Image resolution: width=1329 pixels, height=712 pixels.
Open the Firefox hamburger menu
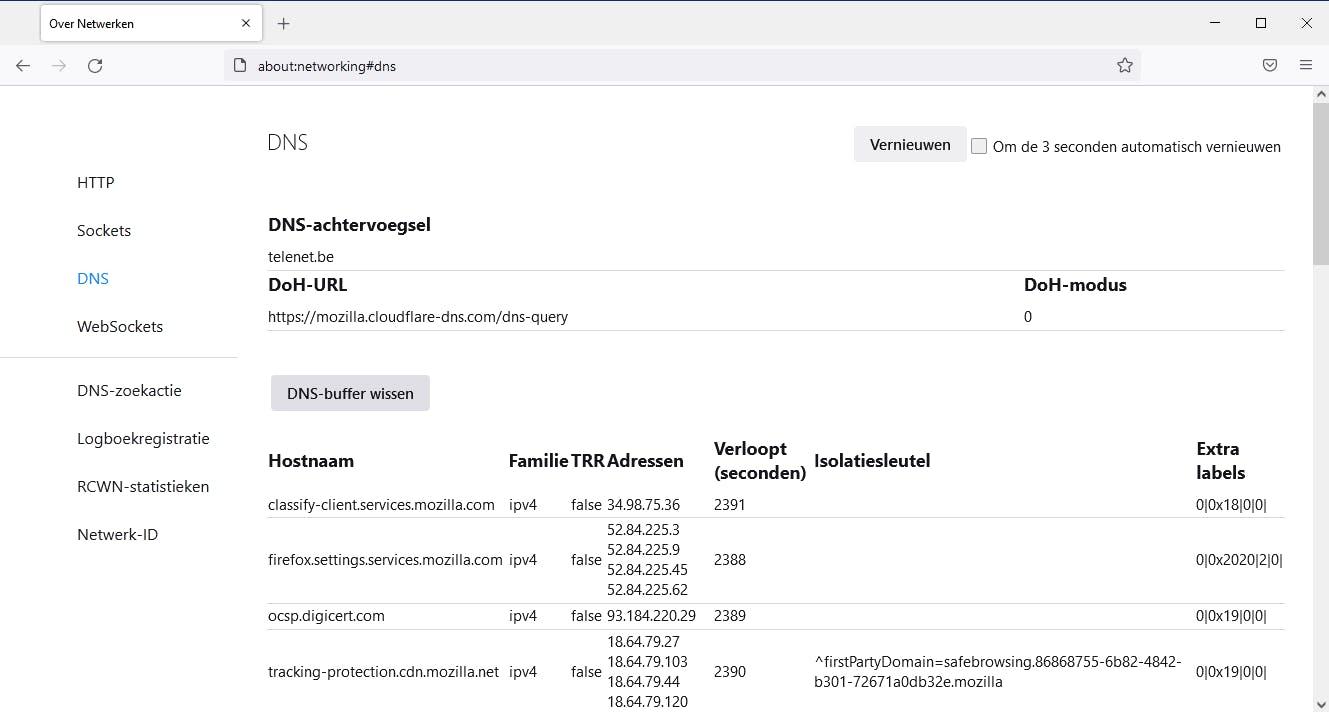pos(1306,65)
